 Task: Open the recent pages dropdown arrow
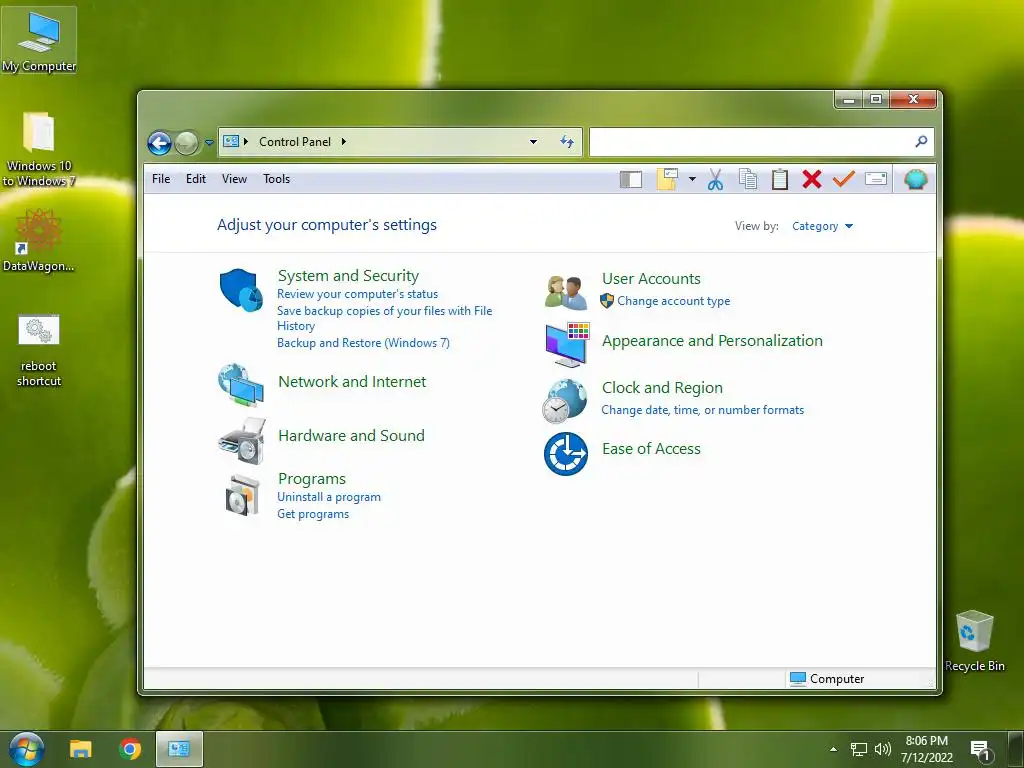click(x=209, y=142)
